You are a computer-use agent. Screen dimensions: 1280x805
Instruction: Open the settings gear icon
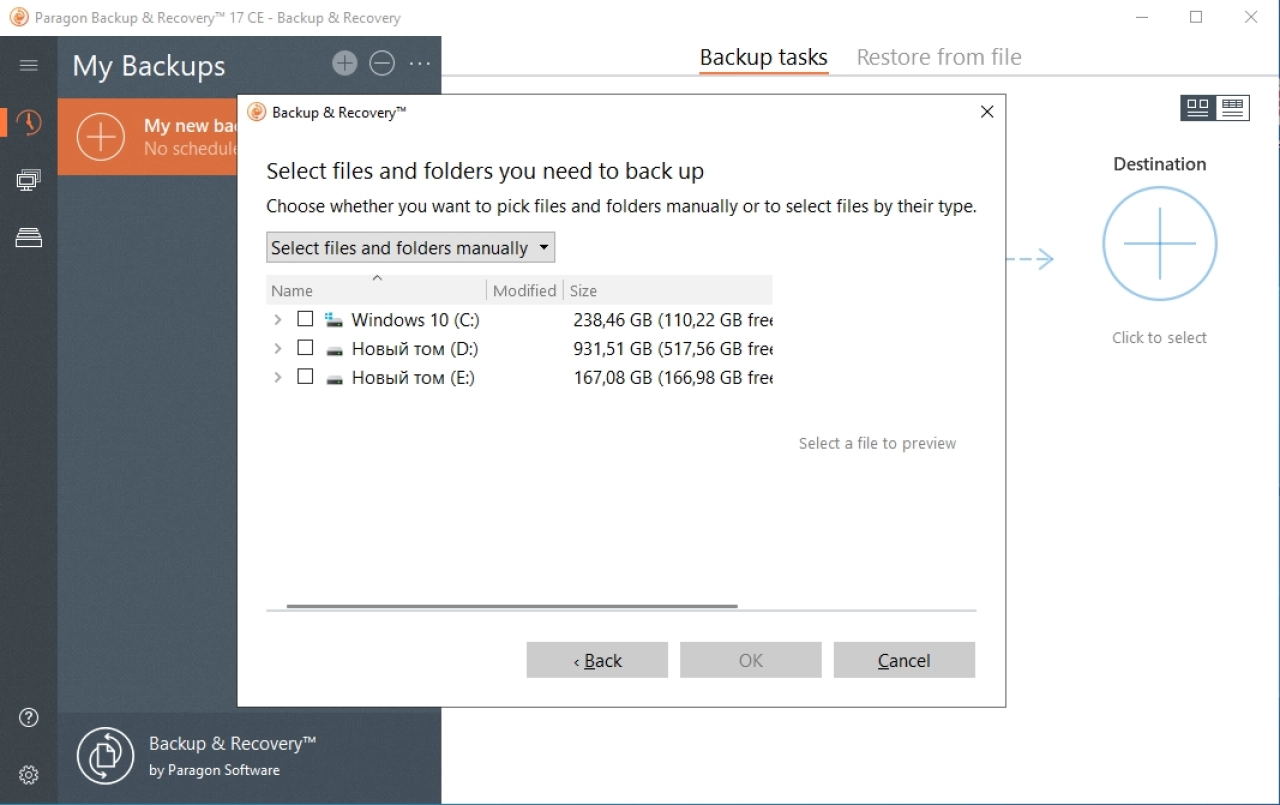click(29, 775)
